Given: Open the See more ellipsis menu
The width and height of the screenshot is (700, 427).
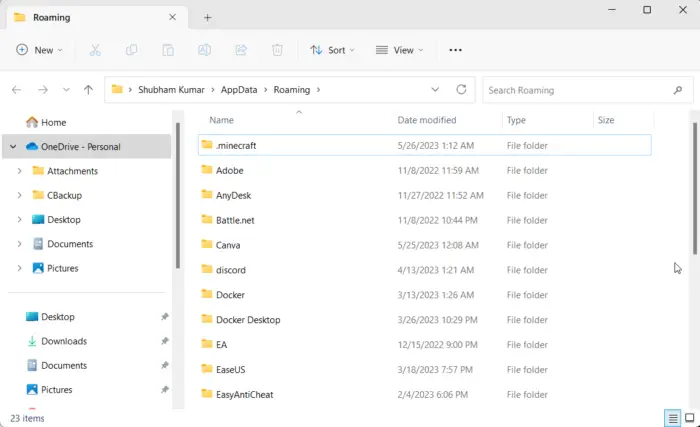Looking at the screenshot, I should coord(455,50).
